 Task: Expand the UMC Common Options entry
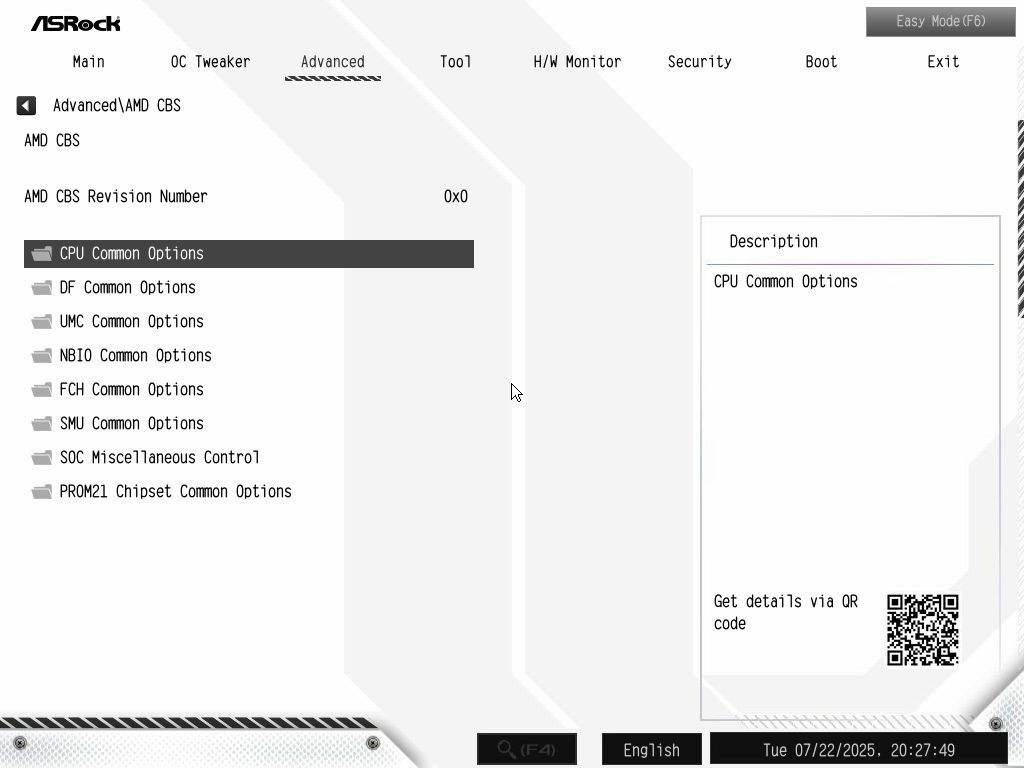point(249,321)
